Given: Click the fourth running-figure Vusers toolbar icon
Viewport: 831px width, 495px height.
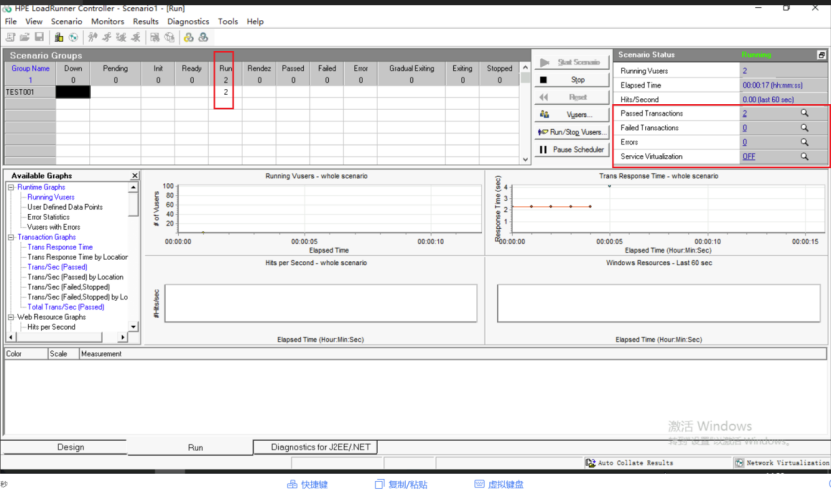Looking at the screenshot, I should (136, 37).
